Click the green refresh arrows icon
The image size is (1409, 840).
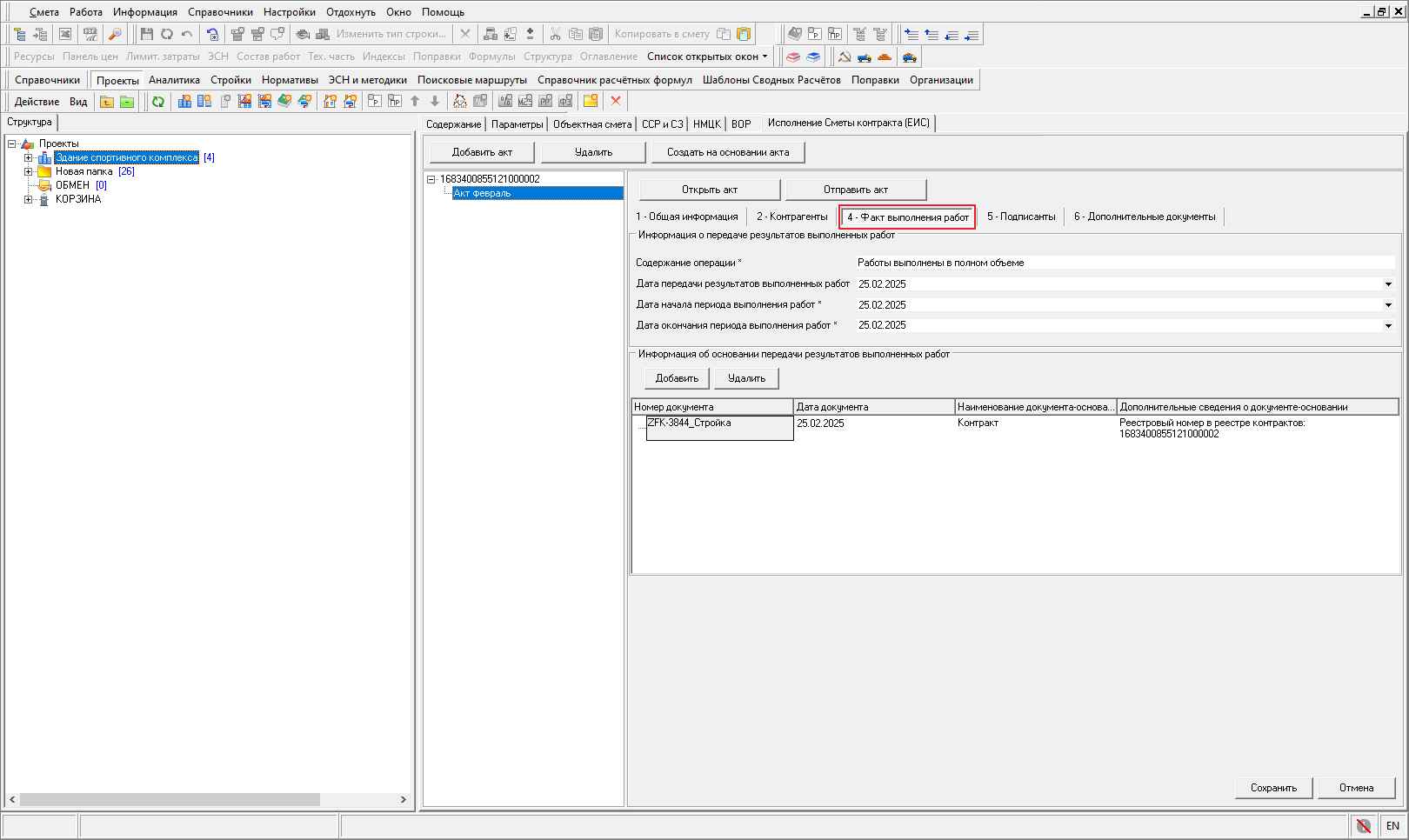click(158, 102)
